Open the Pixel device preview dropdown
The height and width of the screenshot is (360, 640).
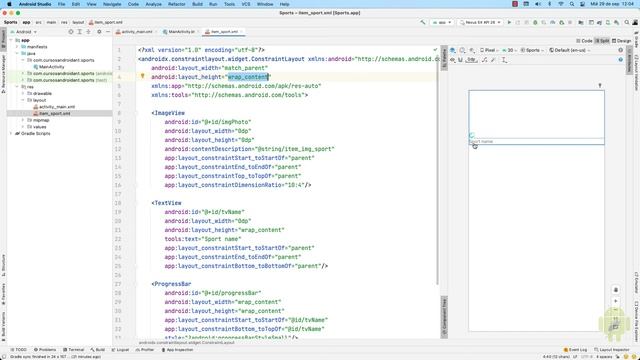[x=489, y=50]
